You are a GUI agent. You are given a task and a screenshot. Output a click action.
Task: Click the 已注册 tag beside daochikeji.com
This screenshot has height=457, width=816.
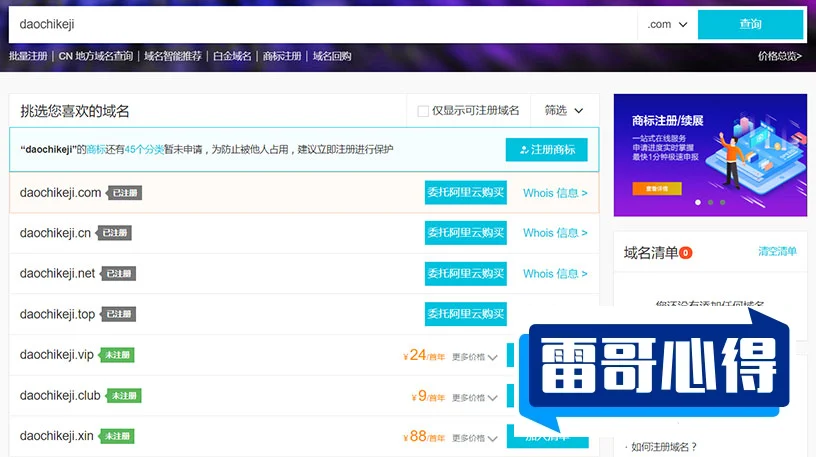click(x=124, y=193)
